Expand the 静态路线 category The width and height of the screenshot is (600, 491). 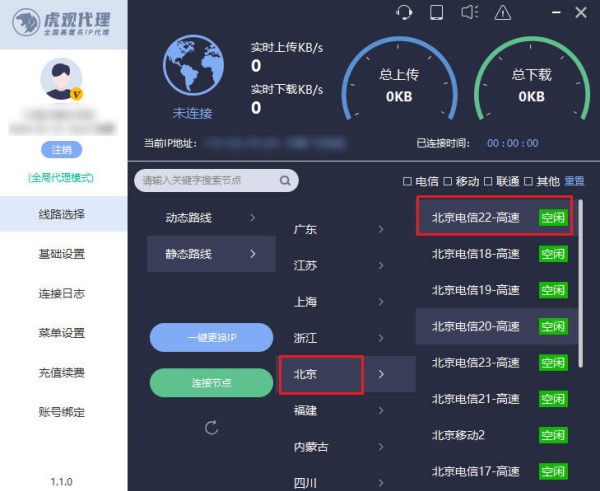[211, 254]
